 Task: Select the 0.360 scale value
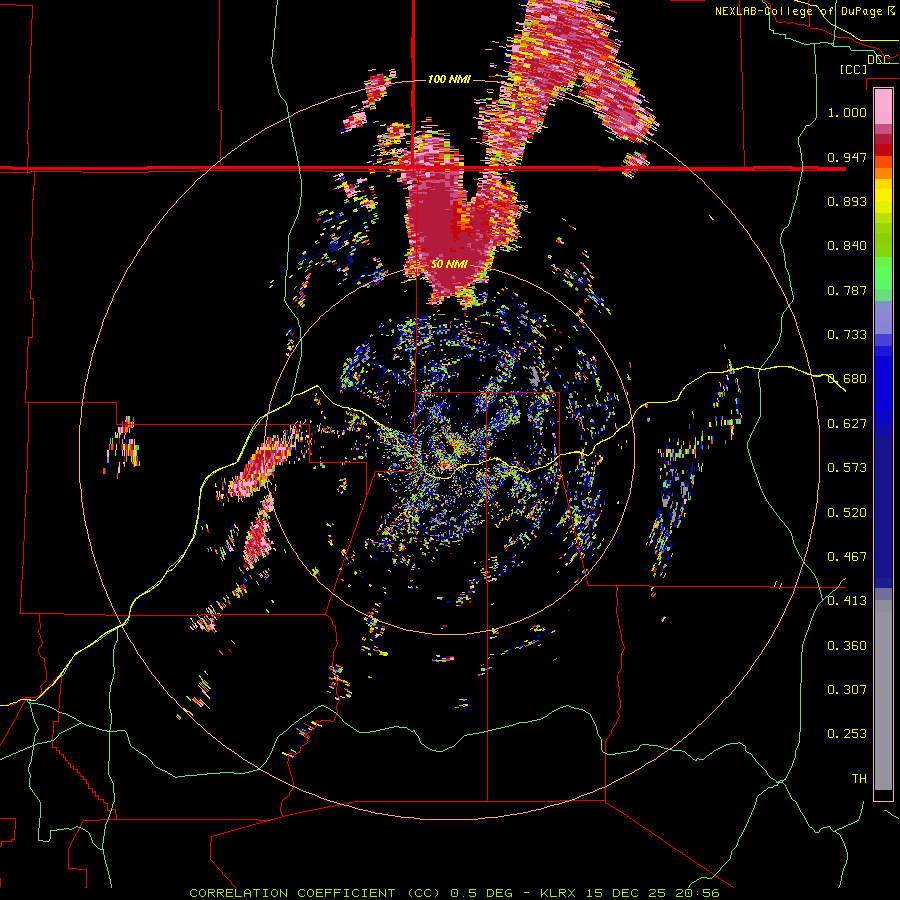click(847, 645)
